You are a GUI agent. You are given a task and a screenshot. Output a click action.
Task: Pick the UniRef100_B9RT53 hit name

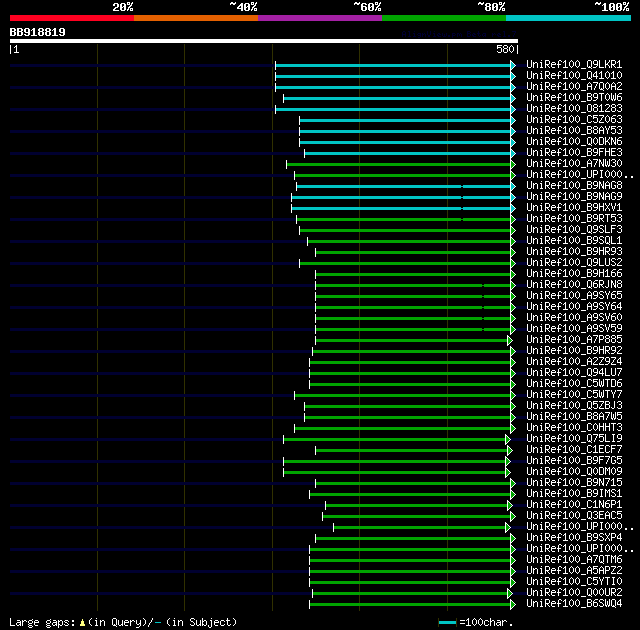pyautogui.click(x=574, y=219)
